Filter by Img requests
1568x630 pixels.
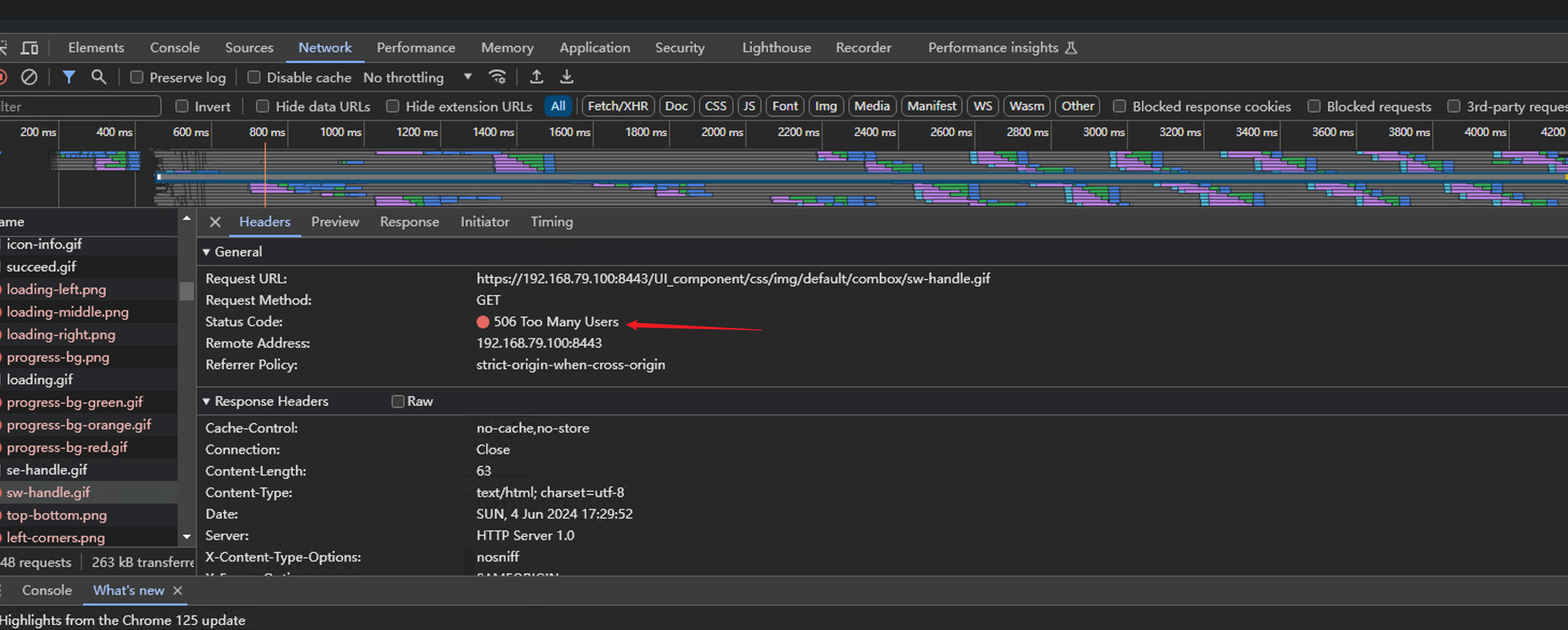point(826,106)
